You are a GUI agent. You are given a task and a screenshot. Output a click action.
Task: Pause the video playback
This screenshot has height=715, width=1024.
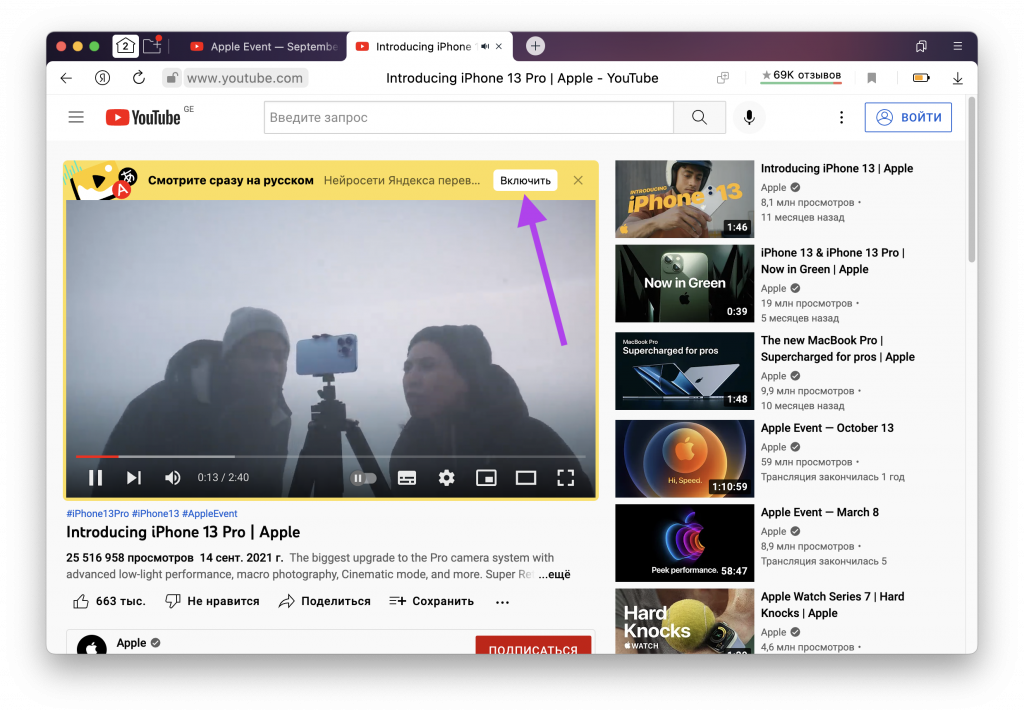(96, 478)
